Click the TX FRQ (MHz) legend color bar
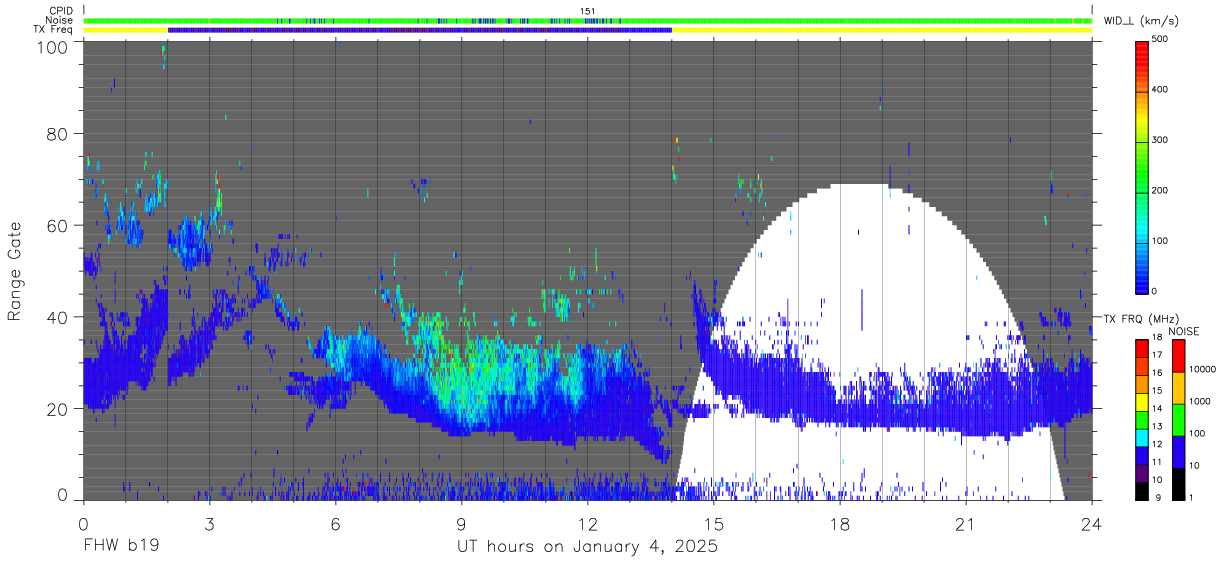 tap(1143, 420)
